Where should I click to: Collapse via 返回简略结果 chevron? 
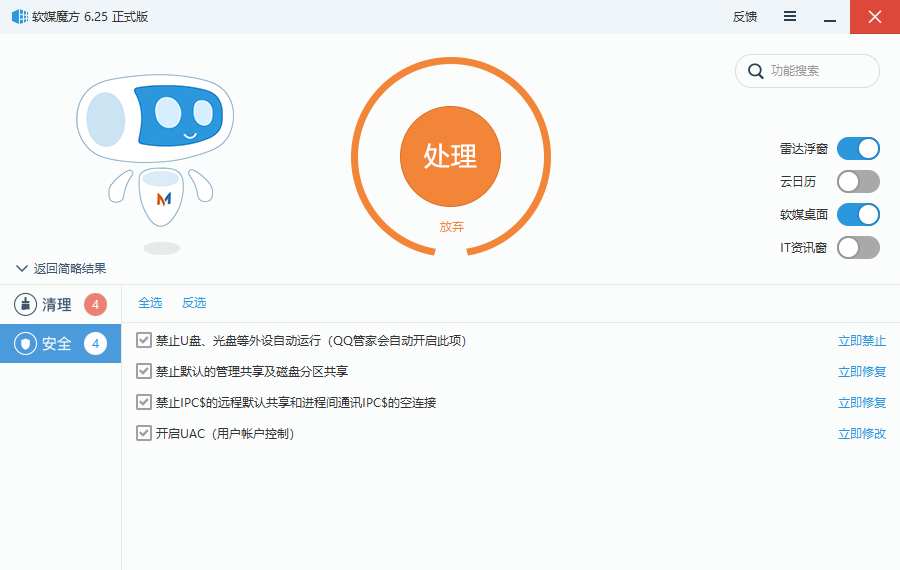pos(22,269)
